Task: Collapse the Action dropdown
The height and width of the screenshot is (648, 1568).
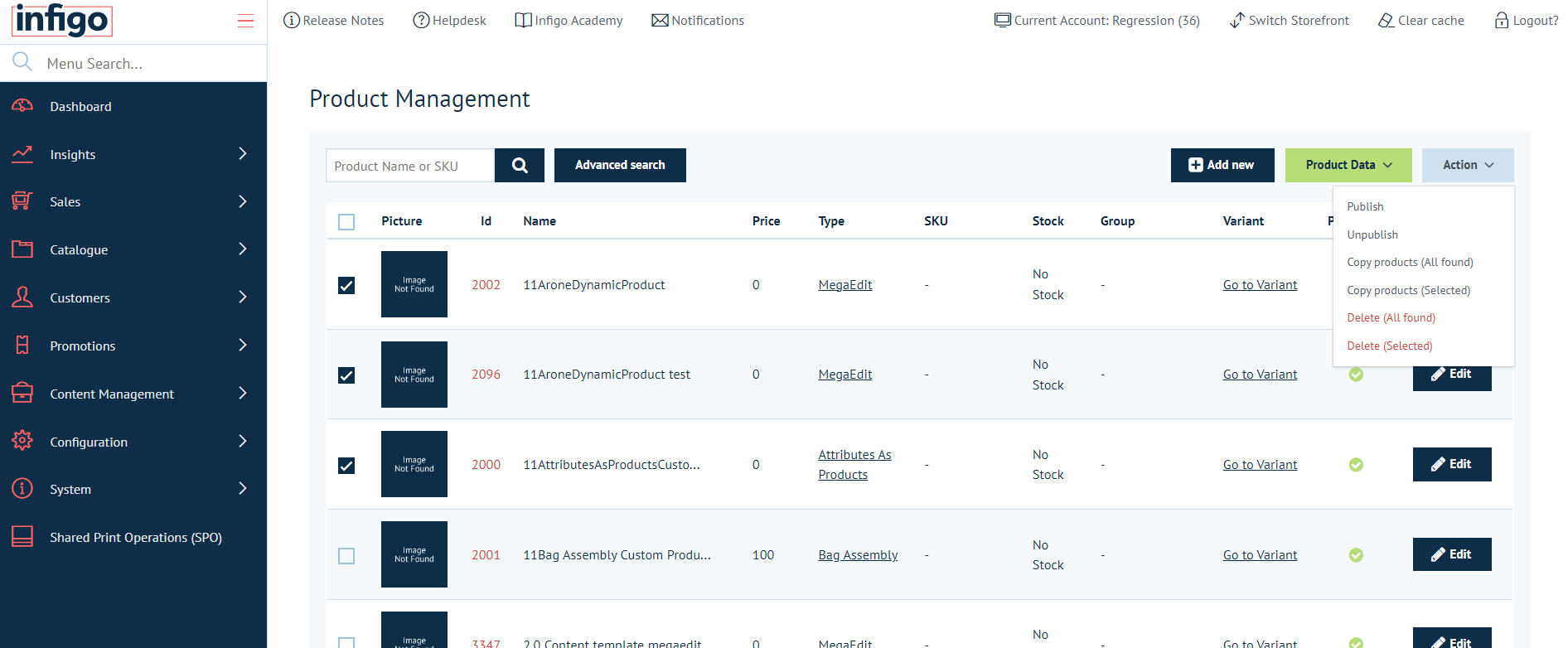Action: tap(1468, 165)
